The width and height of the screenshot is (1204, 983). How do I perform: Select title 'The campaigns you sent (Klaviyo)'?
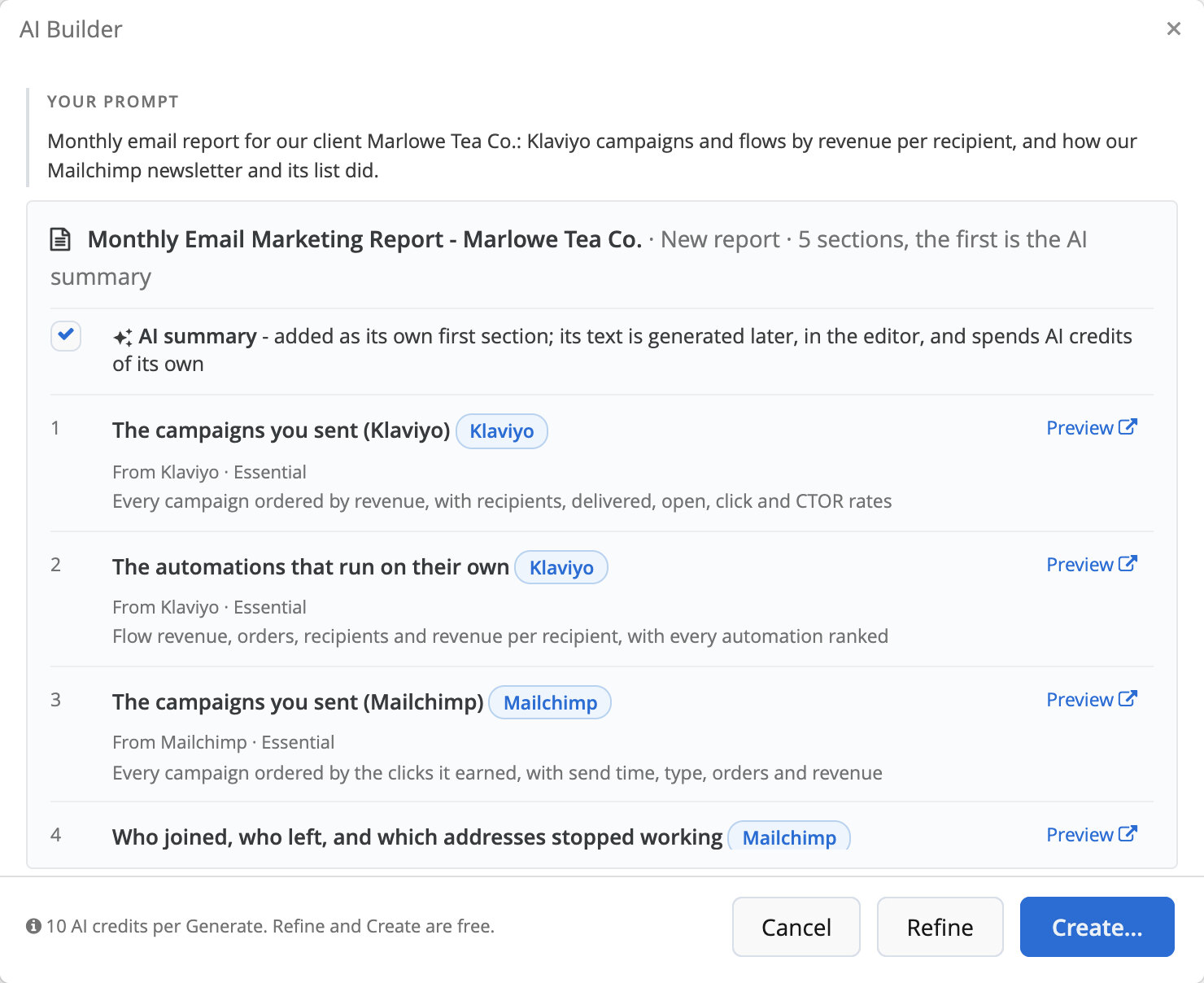pyautogui.click(x=281, y=430)
